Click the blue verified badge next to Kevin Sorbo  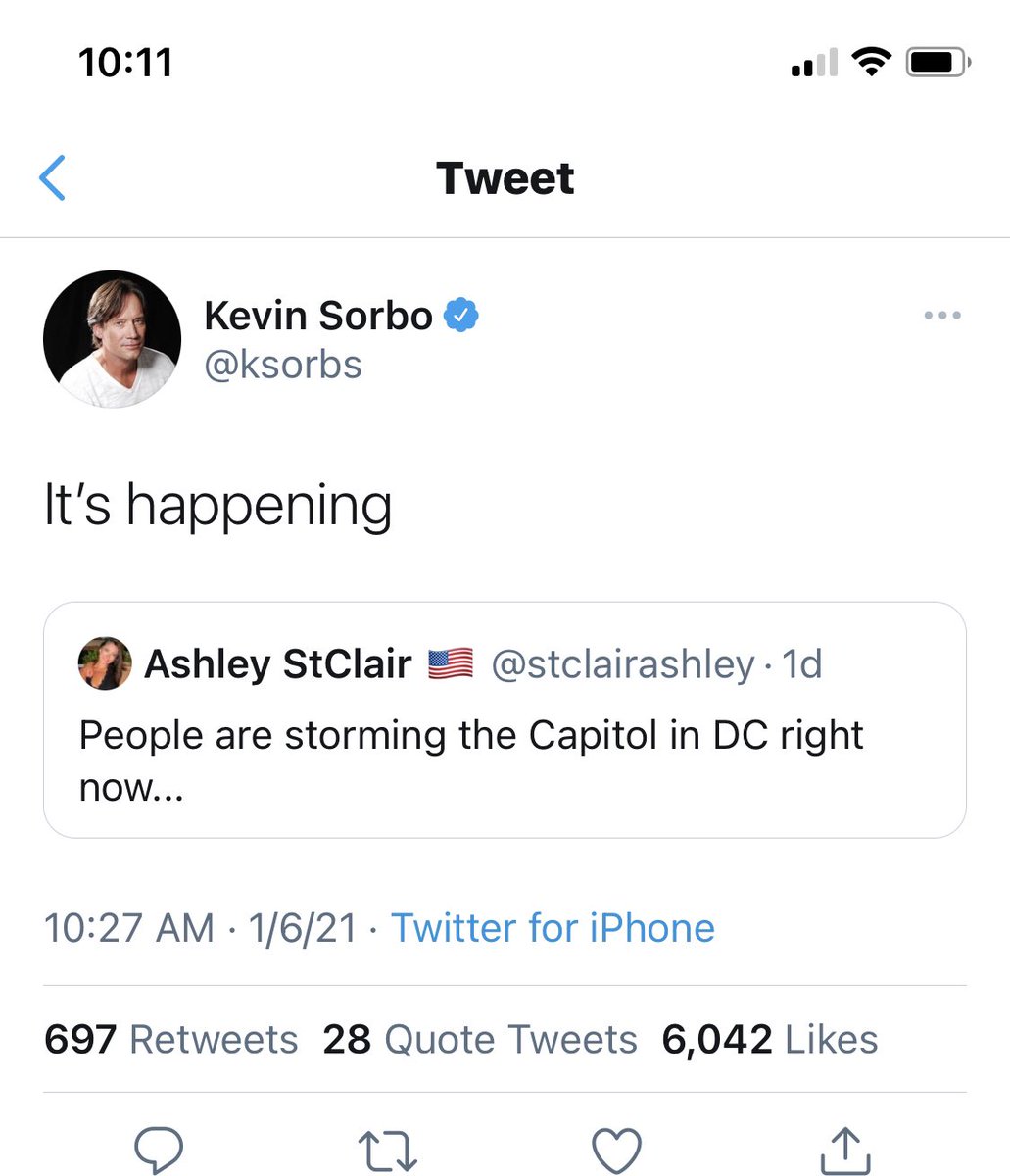point(460,316)
